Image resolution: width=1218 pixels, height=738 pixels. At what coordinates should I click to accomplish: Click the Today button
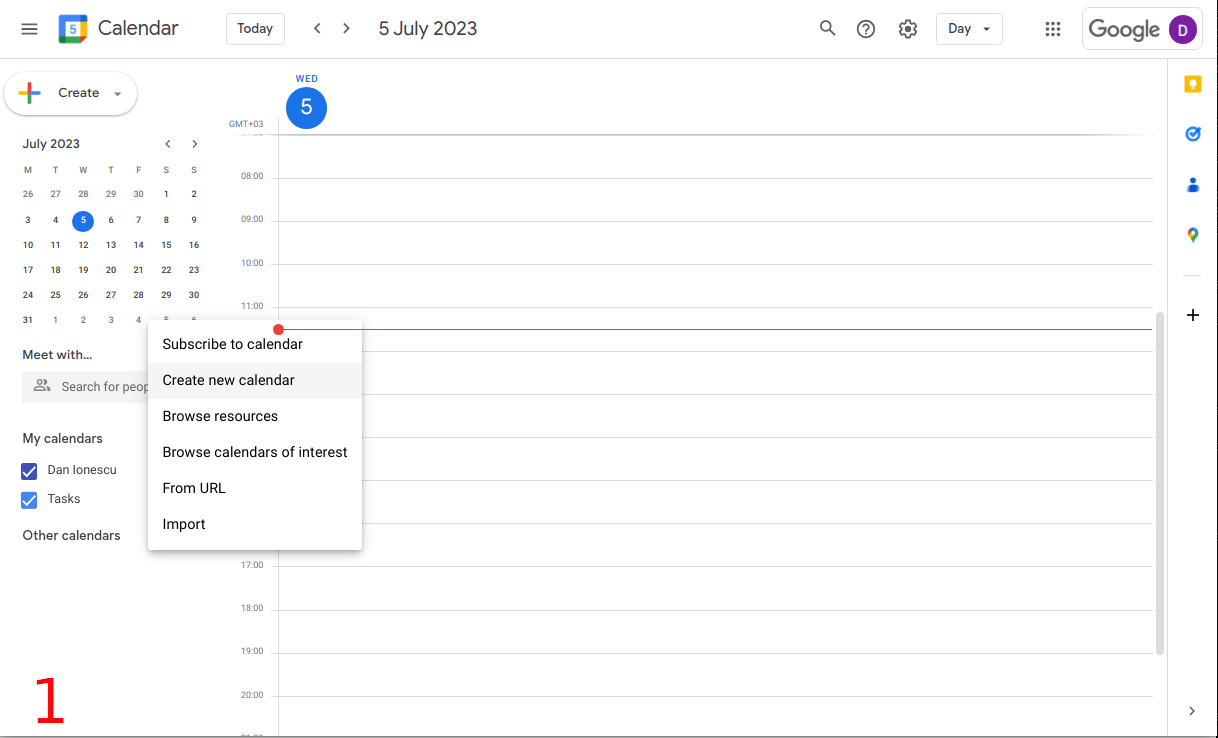coord(255,28)
